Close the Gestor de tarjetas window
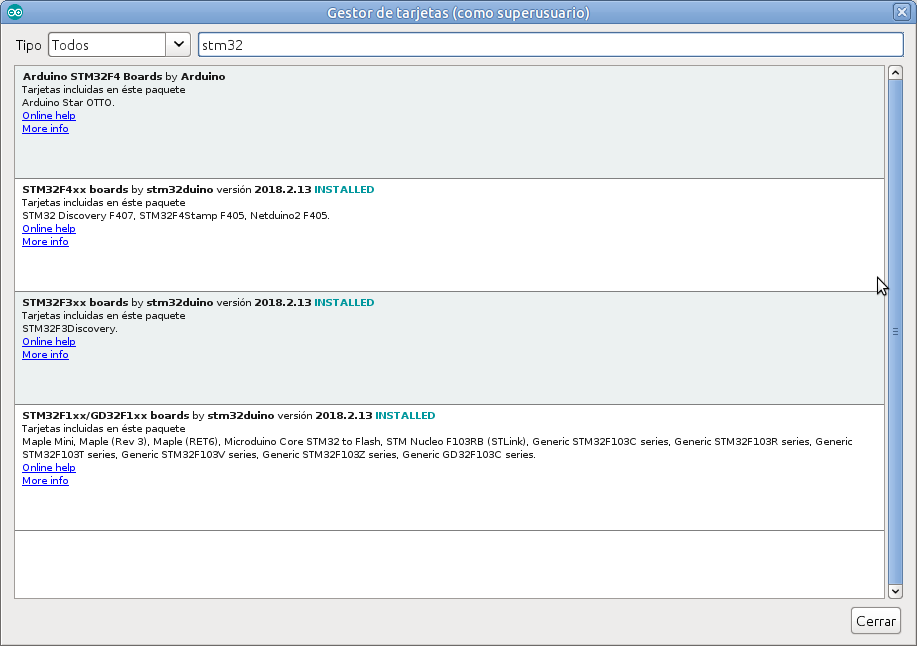 tap(901, 12)
